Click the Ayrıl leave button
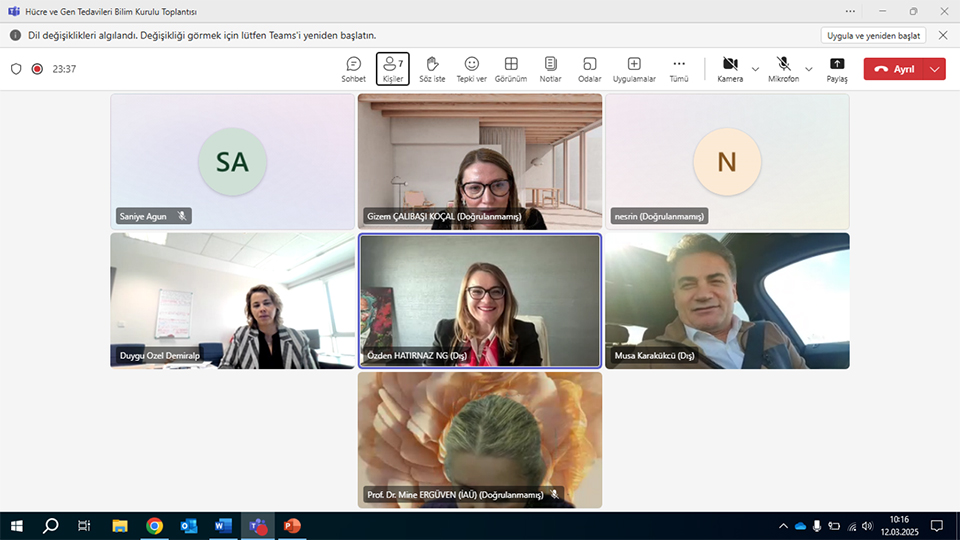This screenshot has width=960, height=540. point(894,69)
